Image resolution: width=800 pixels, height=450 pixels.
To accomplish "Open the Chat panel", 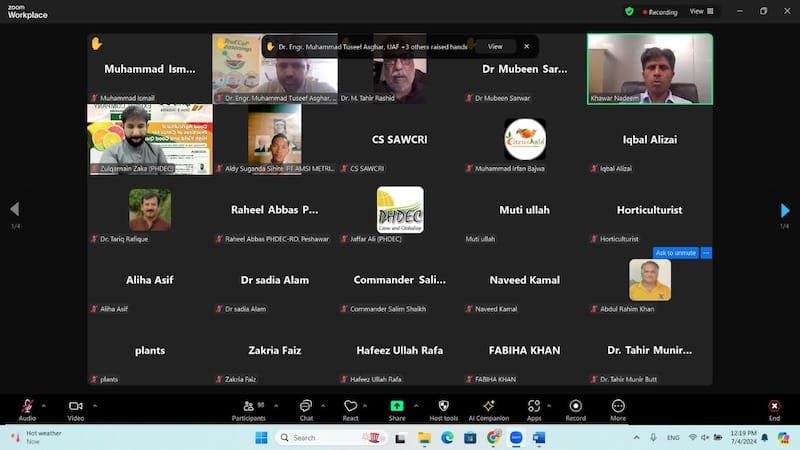I will tap(306, 406).
